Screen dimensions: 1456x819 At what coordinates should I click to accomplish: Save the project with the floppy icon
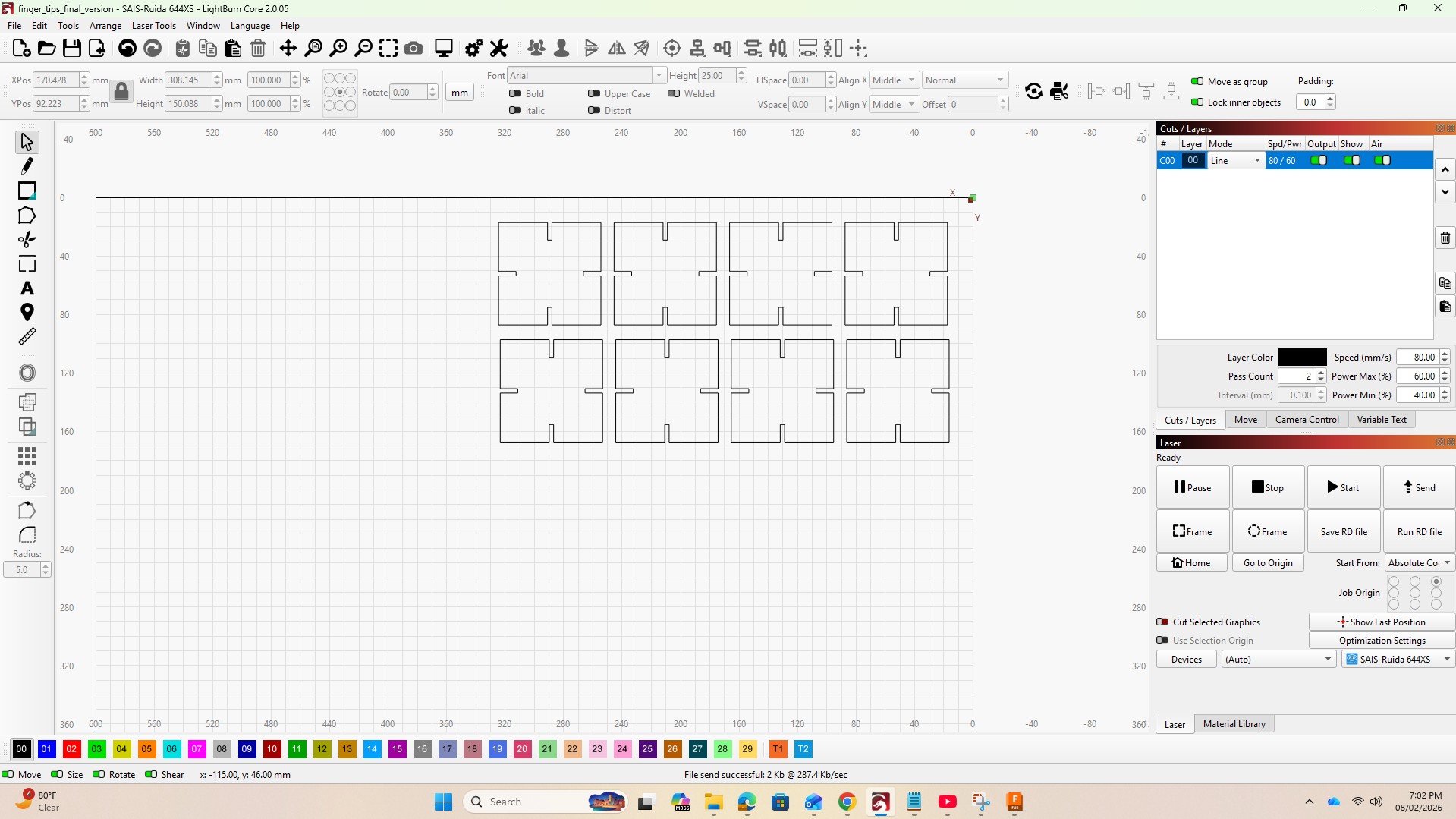[72, 49]
